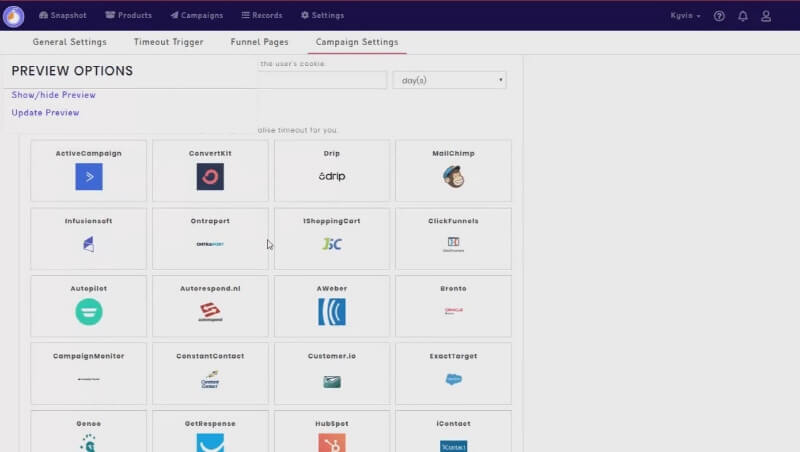Open the Products menu
The image size is (800, 452).
129,15
